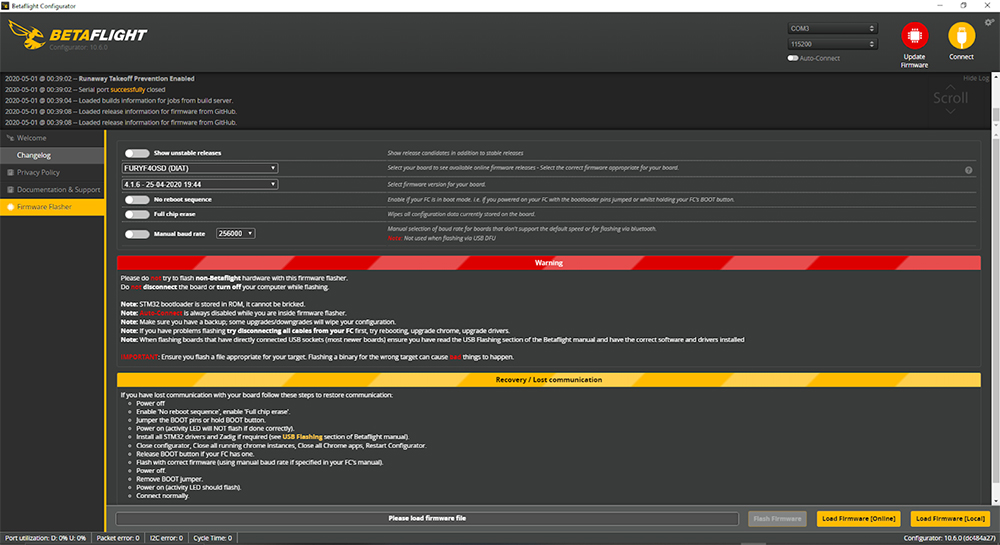Open firmware version 4.1.6 dropdown
The image size is (1000, 545).
click(200, 184)
